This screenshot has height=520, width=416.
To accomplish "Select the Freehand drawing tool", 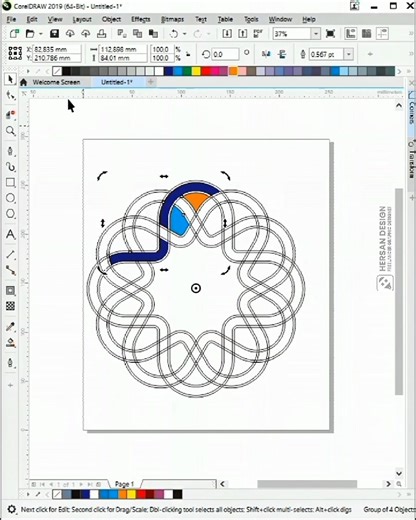I will point(10,151).
